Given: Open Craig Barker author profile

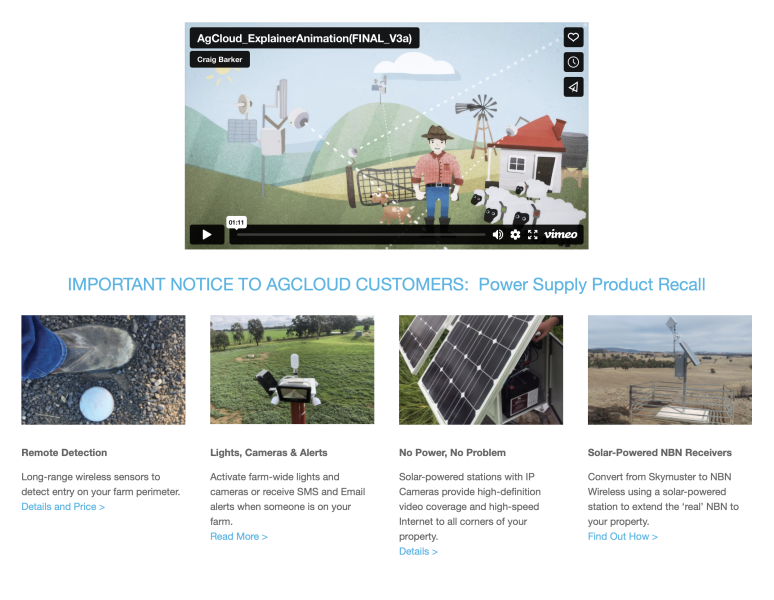Looking at the screenshot, I should [x=220, y=60].
